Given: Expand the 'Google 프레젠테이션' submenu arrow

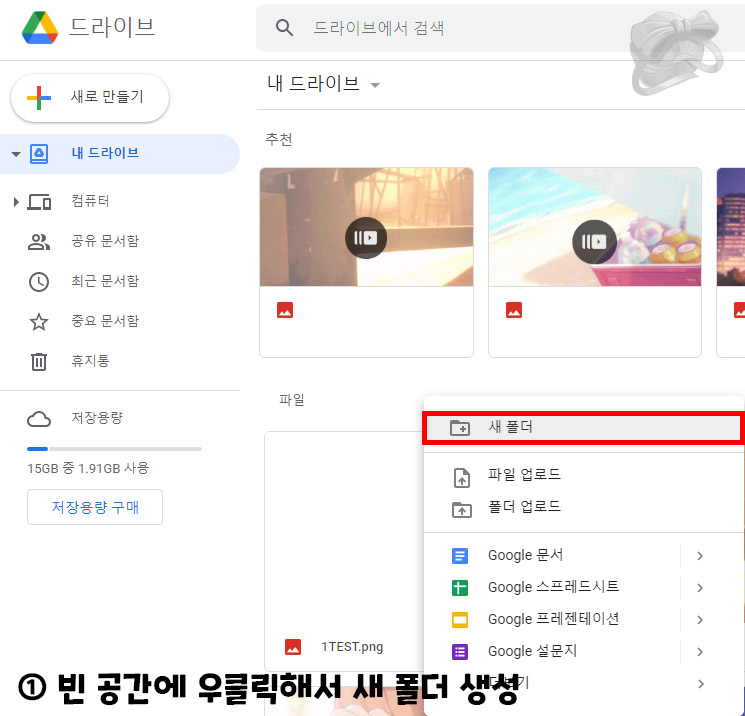Looking at the screenshot, I should click(x=700, y=620).
